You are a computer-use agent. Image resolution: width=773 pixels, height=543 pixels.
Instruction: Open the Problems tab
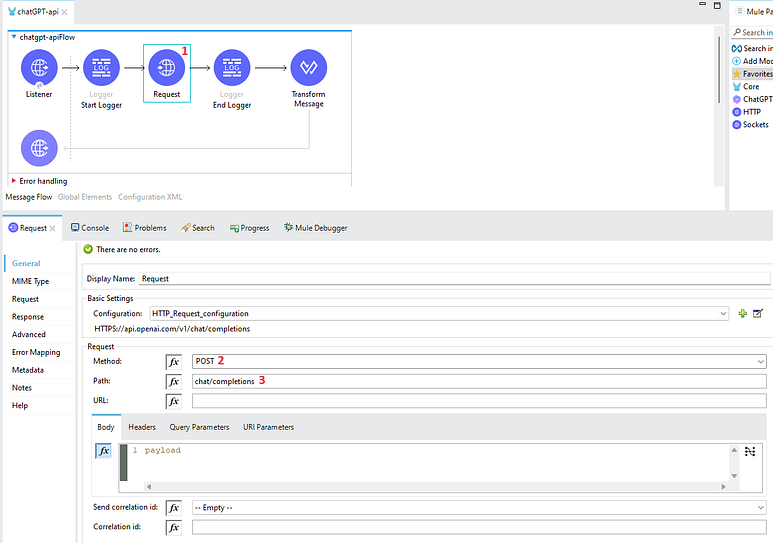[144, 228]
